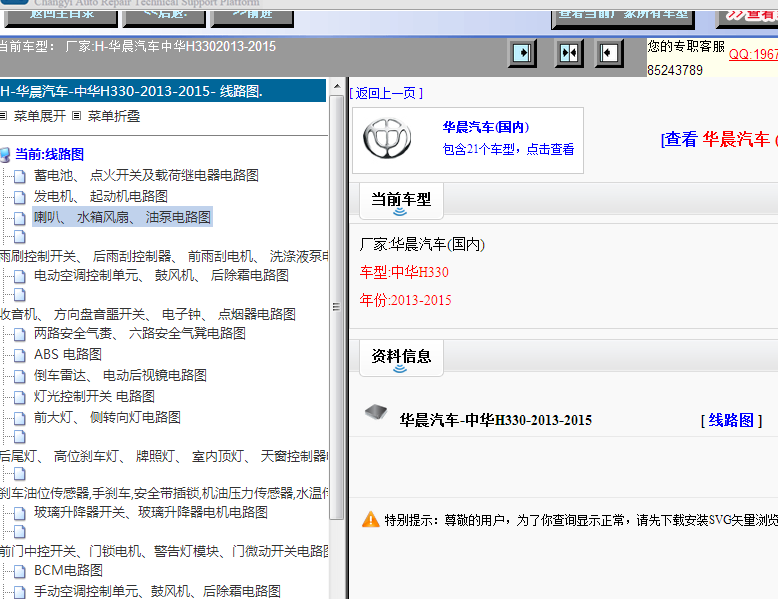Open 两路安全气囊、六路安全气囊电路图

point(140,333)
